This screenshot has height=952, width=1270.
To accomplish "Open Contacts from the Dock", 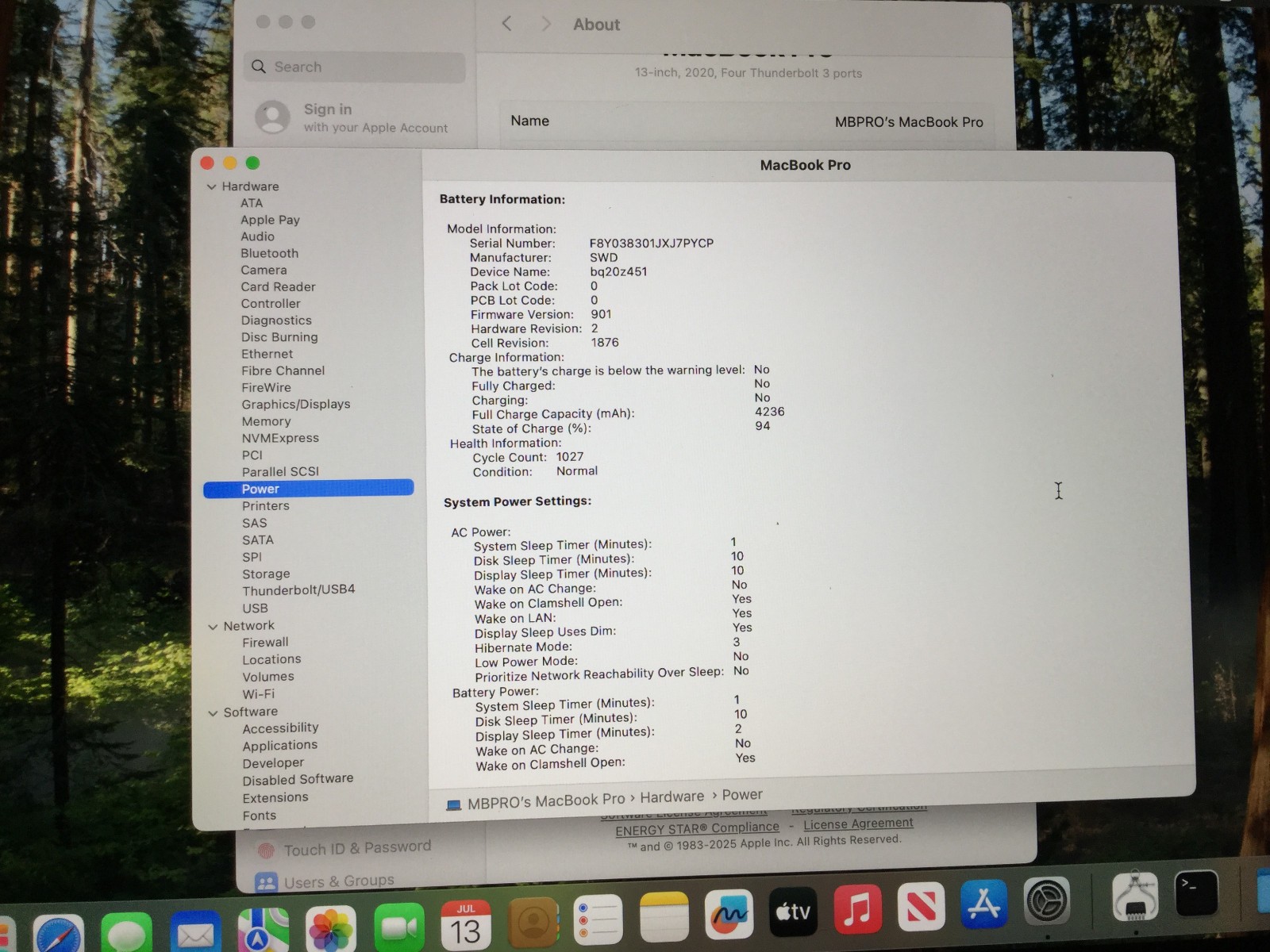I will coord(533,921).
